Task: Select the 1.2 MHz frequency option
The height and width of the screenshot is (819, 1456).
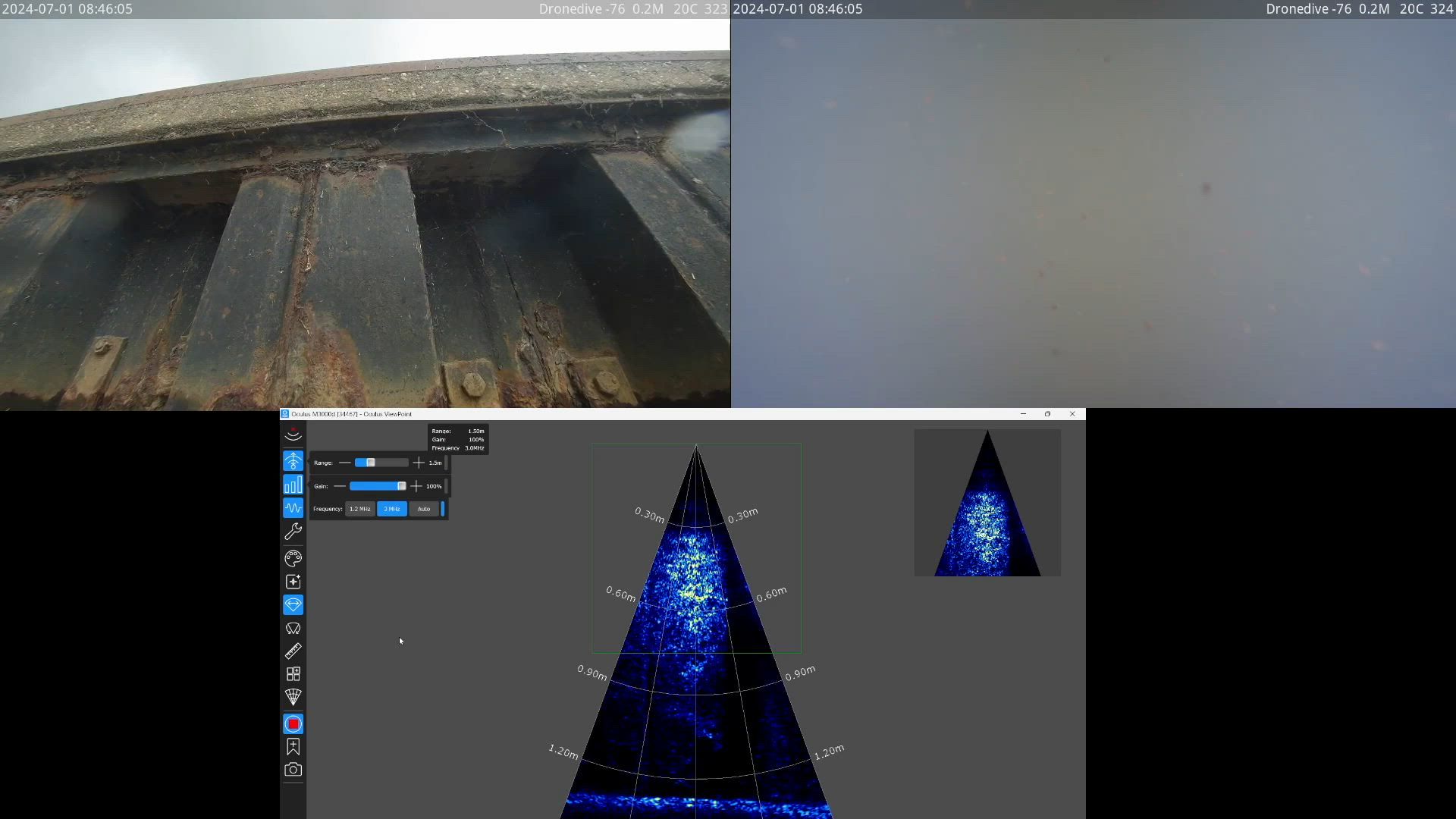Action: pos(360,509)
